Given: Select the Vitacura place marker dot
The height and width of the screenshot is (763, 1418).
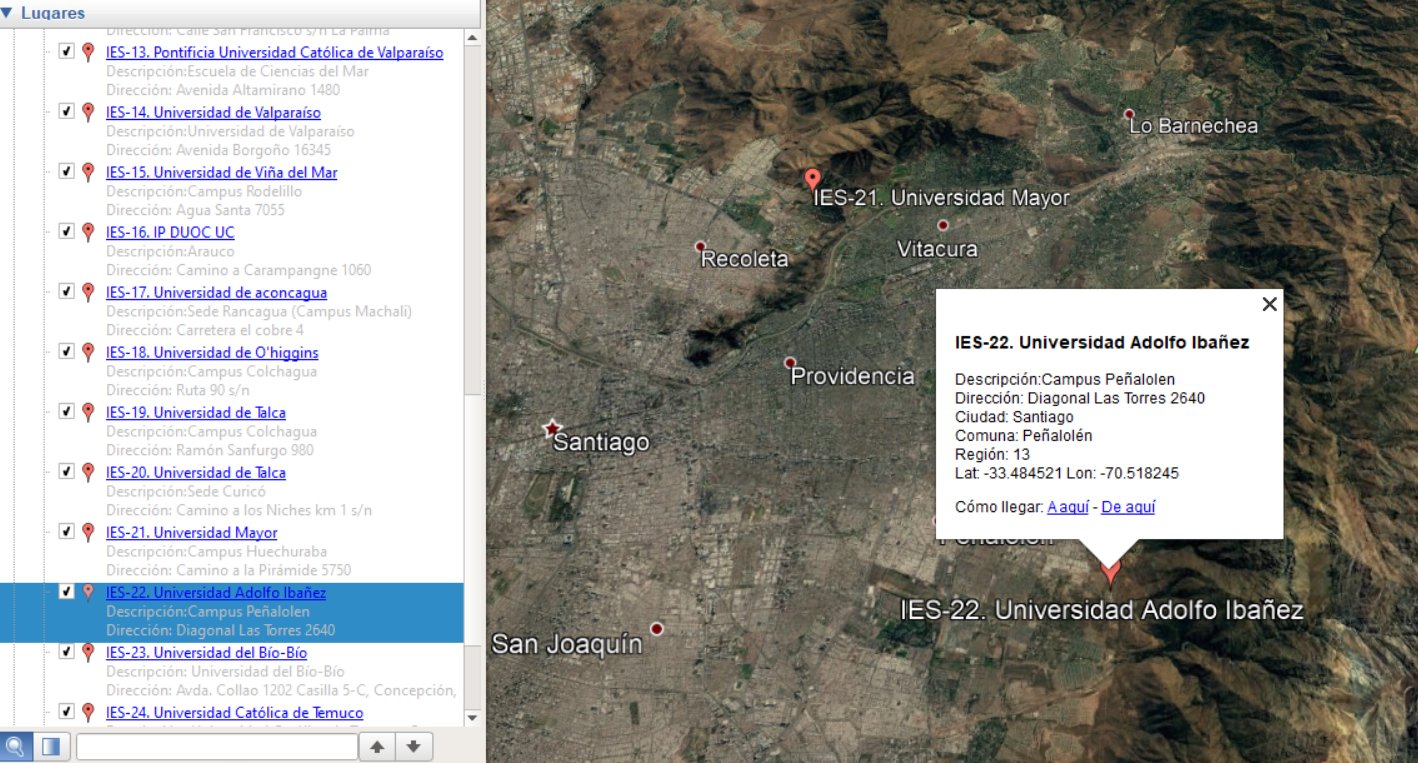Looking at the screenshot, I should pyautogui.click(x=942, y=225).
